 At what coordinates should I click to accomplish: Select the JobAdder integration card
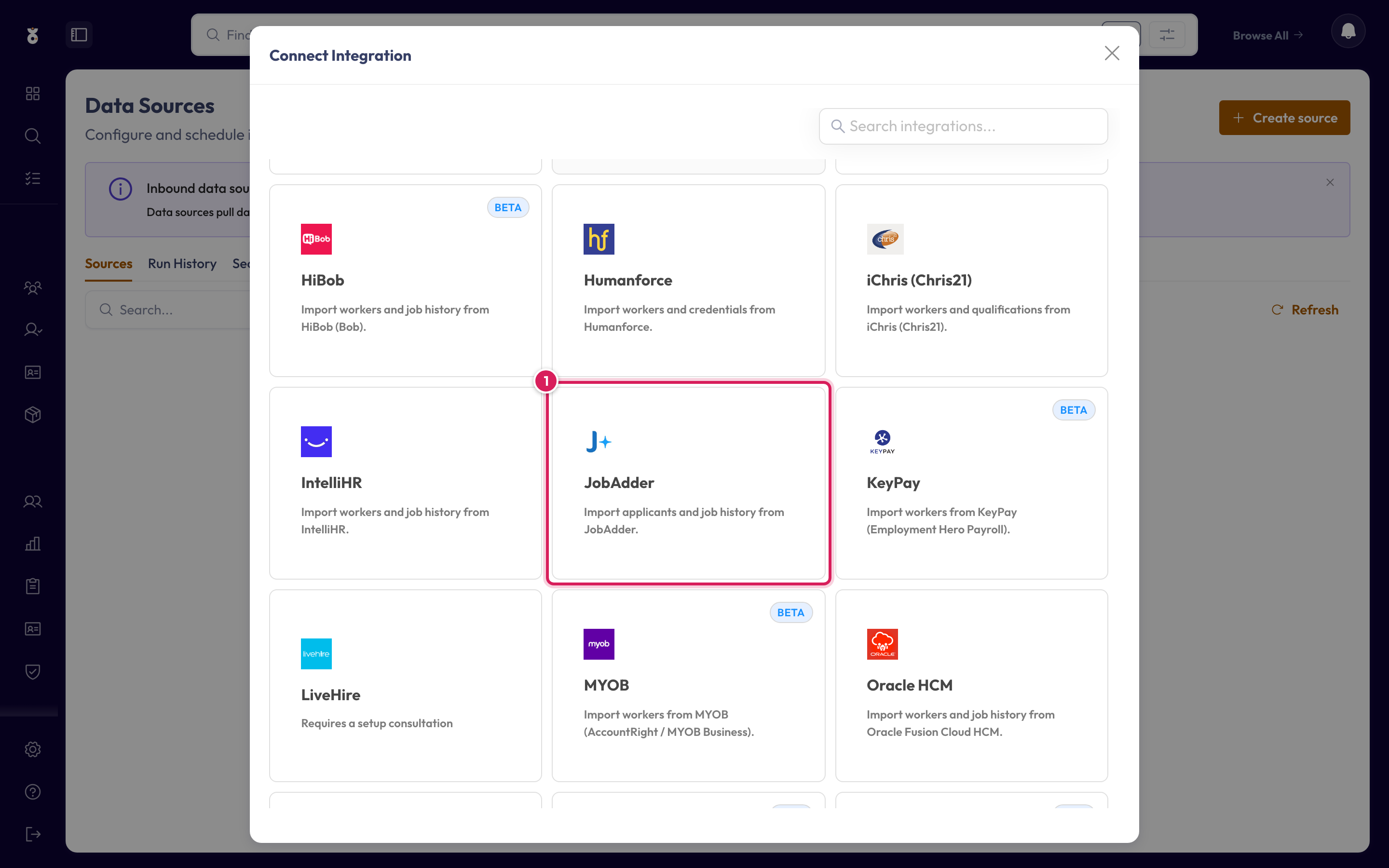pyautogui.click(x=688, y=483)
